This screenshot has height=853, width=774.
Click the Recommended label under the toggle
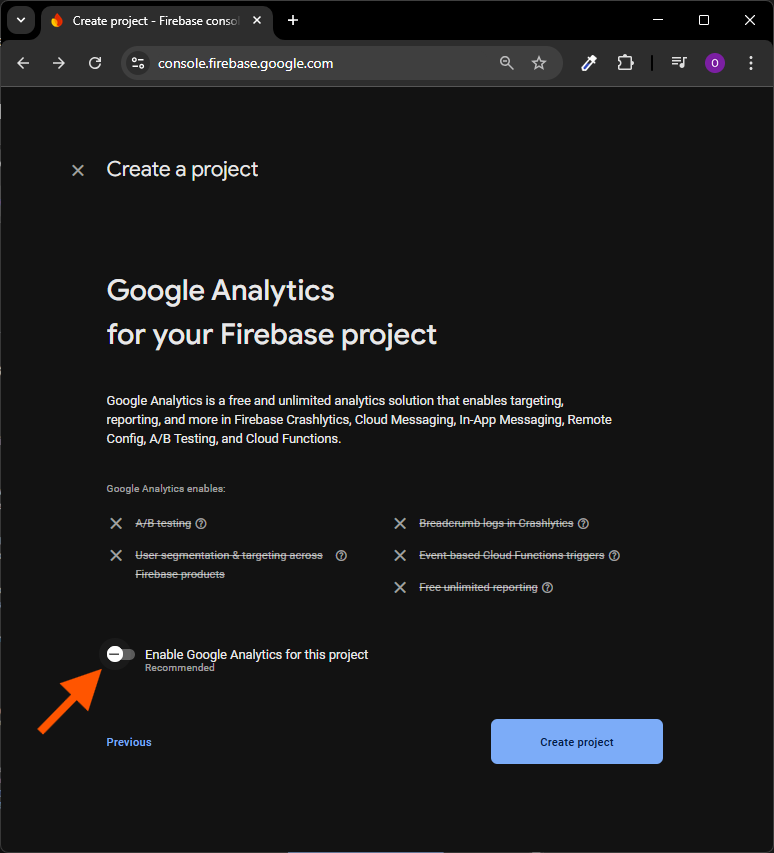[179, 667]
